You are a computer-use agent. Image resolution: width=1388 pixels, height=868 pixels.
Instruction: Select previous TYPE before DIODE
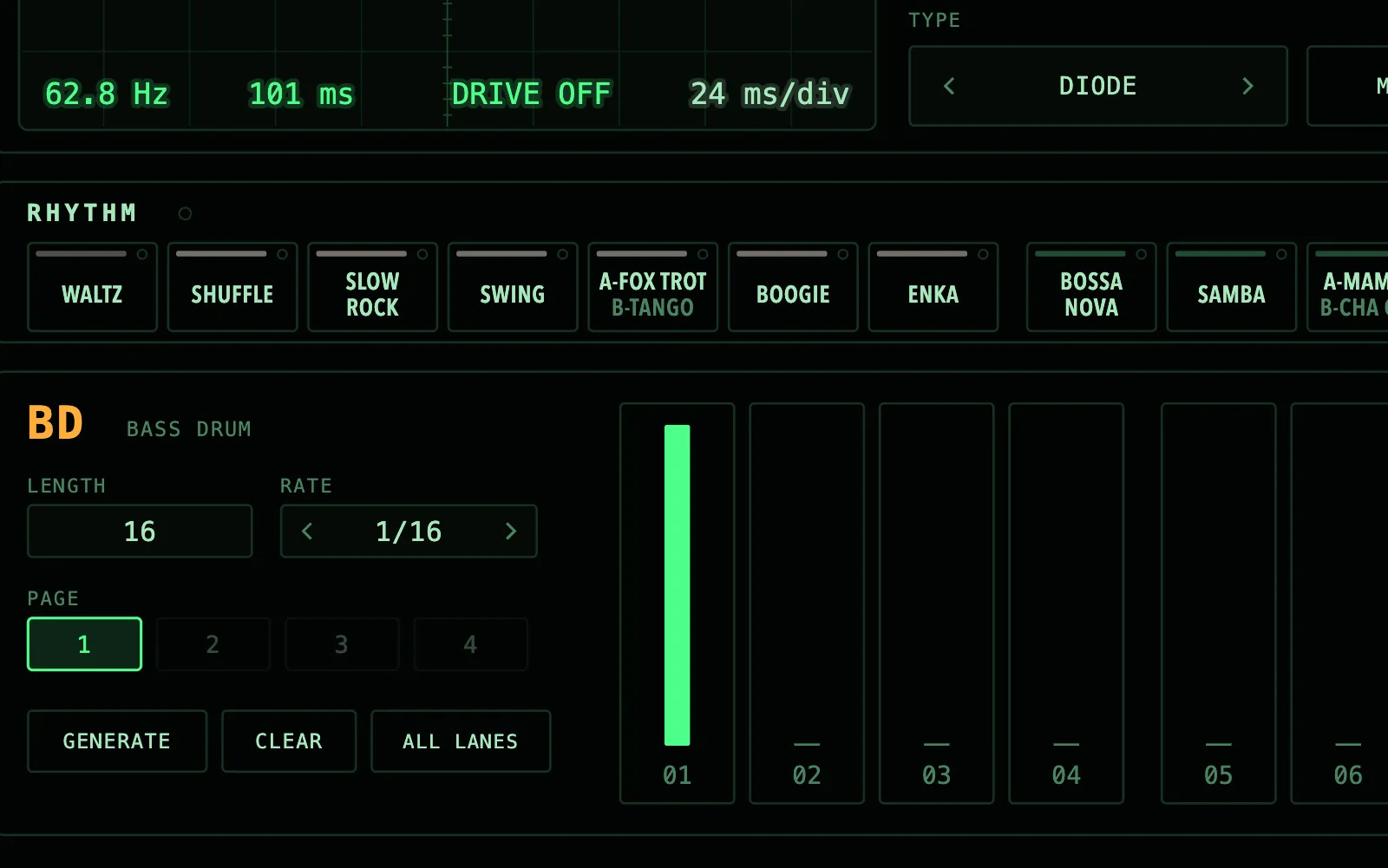pyautogui.click(x=949, y=86)
